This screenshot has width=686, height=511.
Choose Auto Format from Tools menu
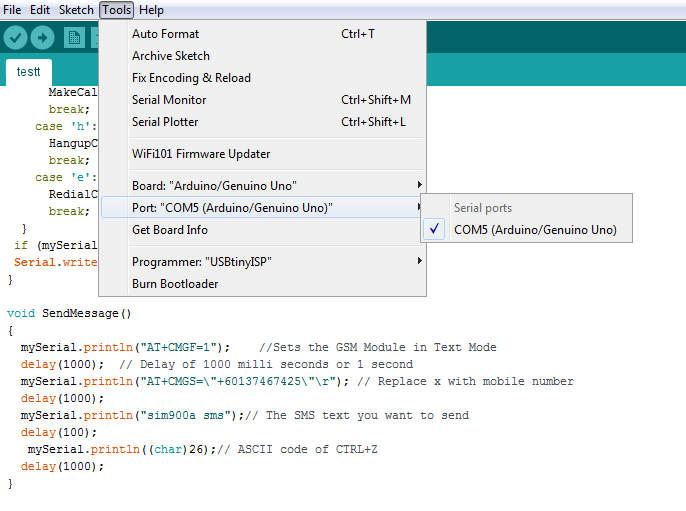(x=166, y=34)
